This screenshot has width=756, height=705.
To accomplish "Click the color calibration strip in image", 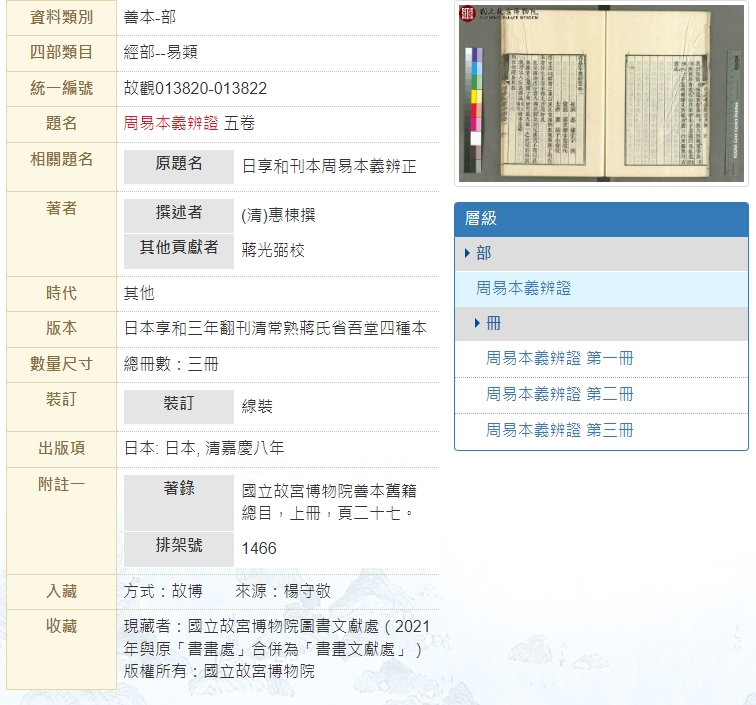I will click(475, 110).
